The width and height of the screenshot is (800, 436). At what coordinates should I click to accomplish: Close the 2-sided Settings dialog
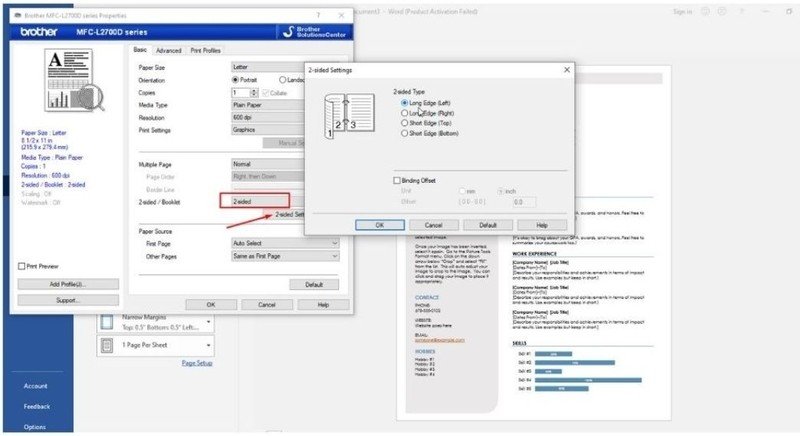(x=567, y=70)
